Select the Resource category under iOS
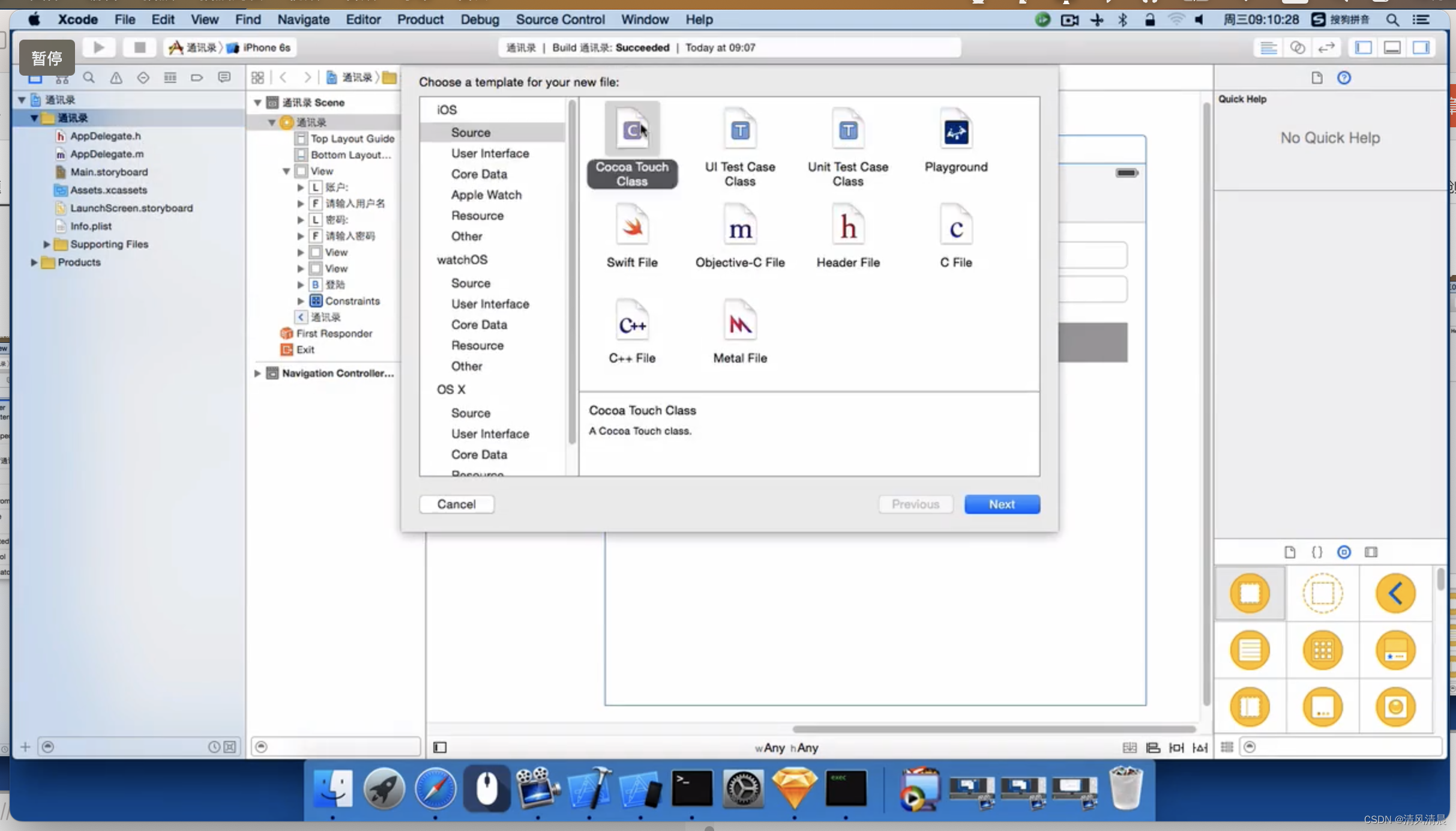 [x=477, y=215]
